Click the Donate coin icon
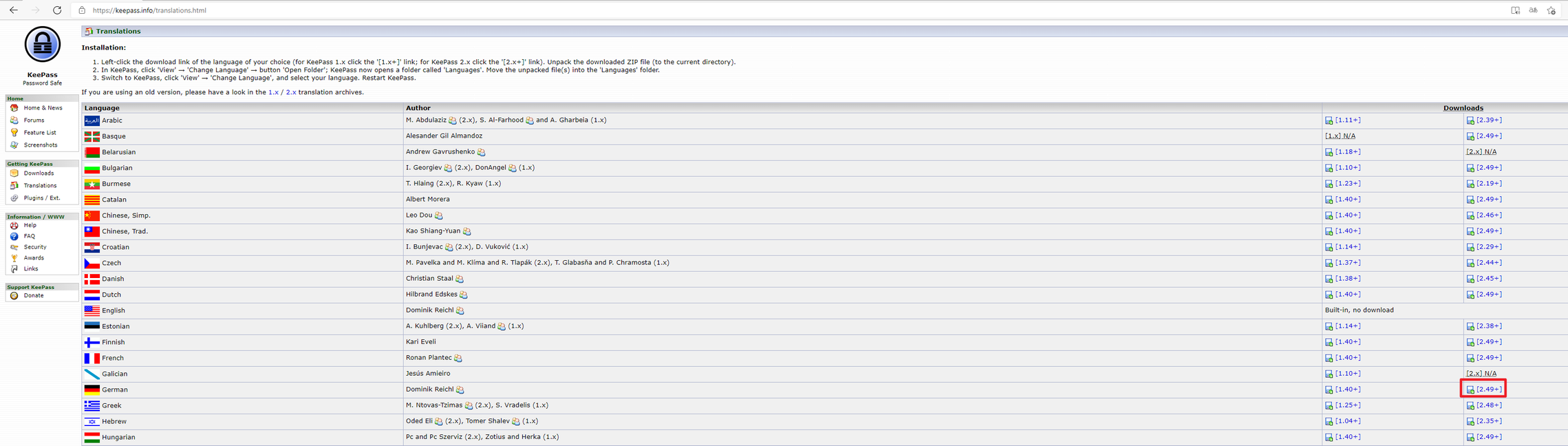The image size is (1568, 446). [x=14, y=296]
